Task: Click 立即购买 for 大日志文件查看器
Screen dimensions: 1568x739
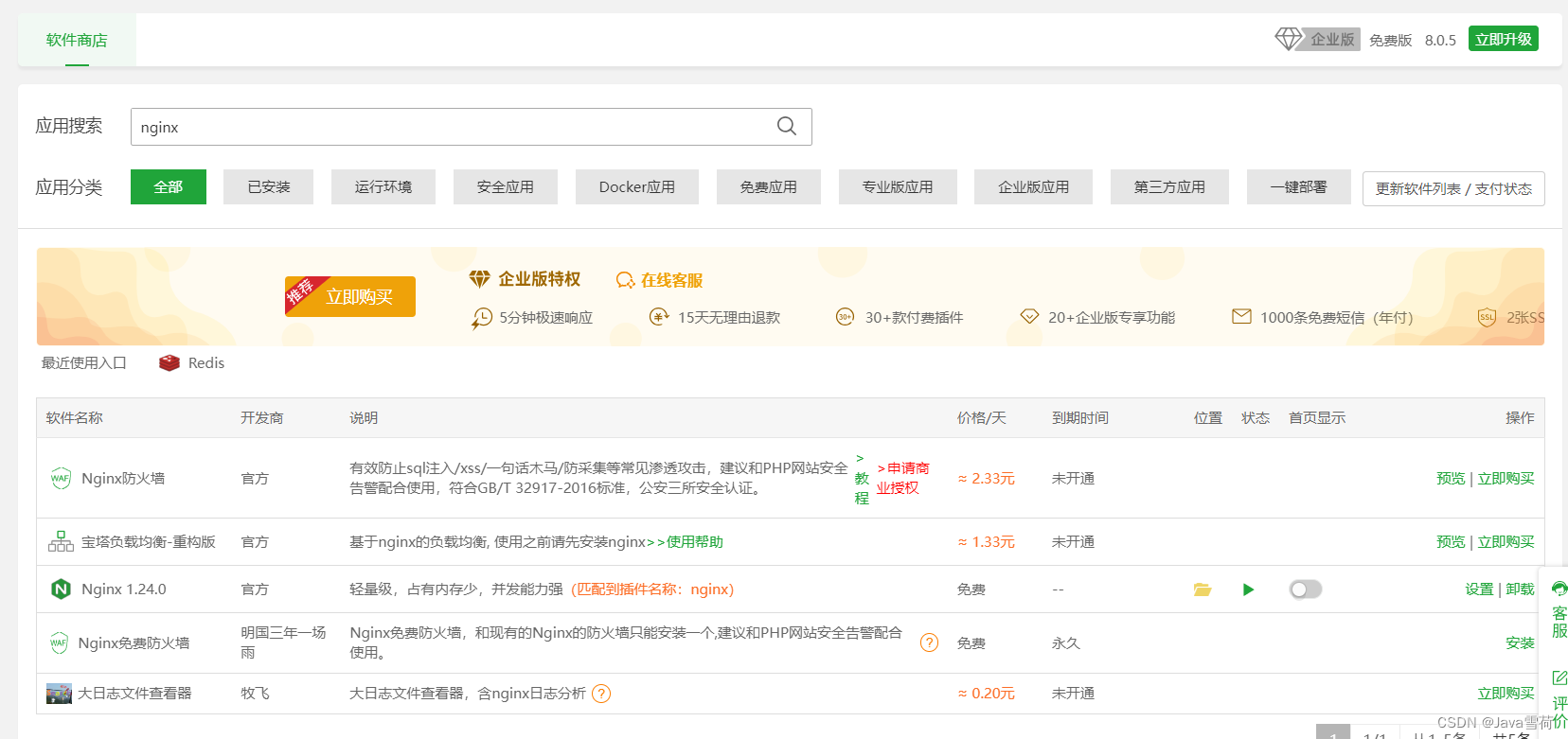Action: [x=1506, y=693]
